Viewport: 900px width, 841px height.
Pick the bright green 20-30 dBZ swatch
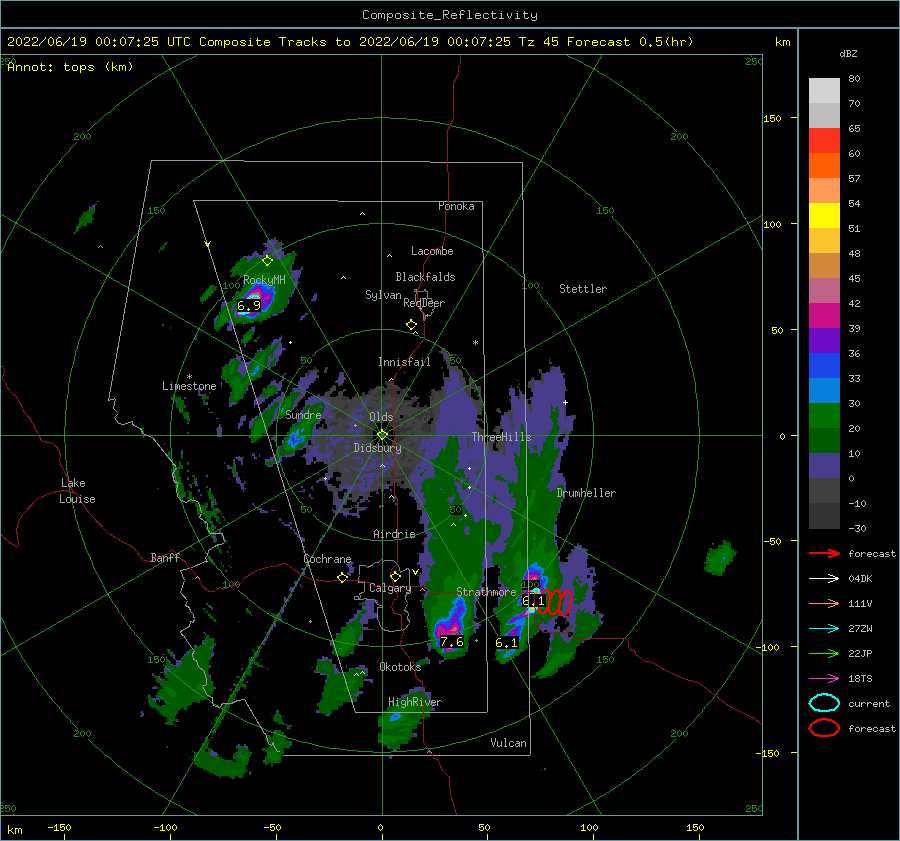(824, 416)
